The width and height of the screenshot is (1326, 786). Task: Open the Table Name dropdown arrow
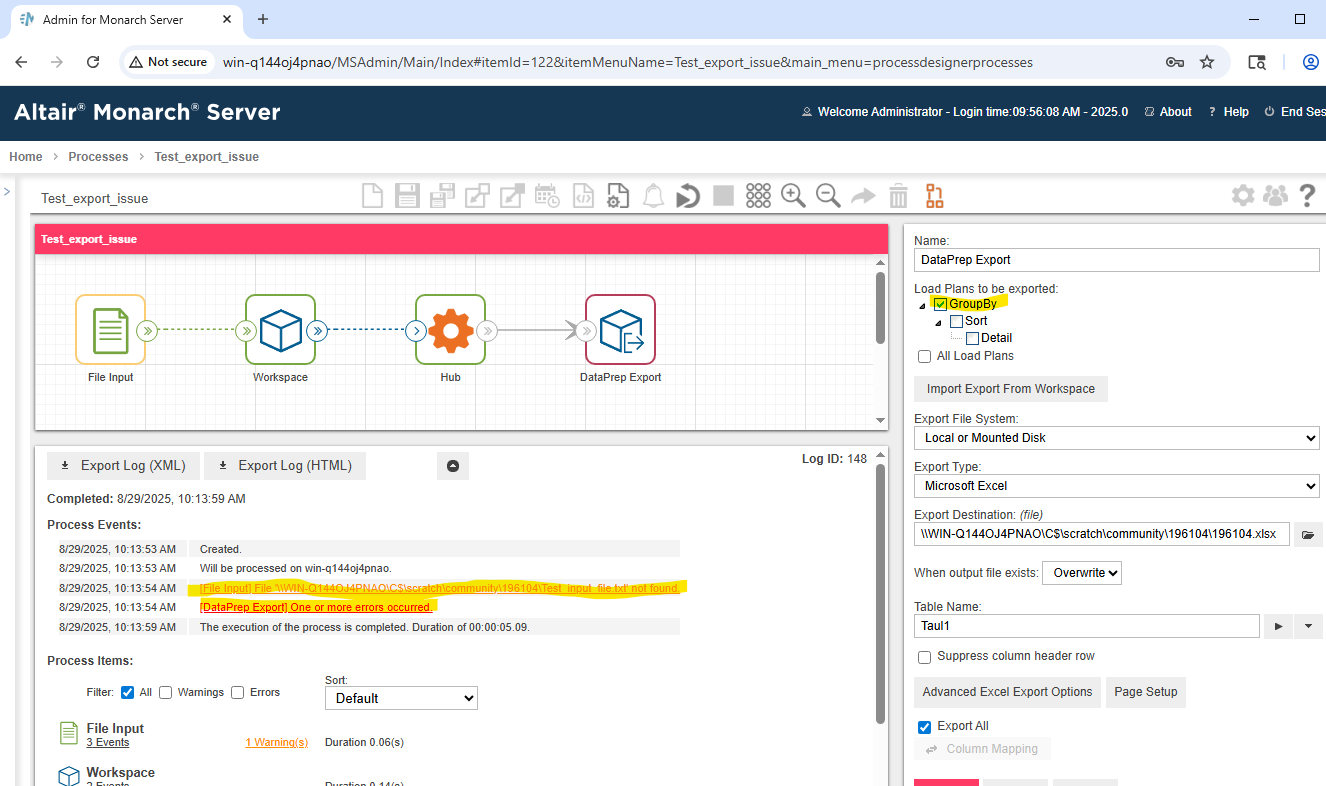pos(1308,626)
